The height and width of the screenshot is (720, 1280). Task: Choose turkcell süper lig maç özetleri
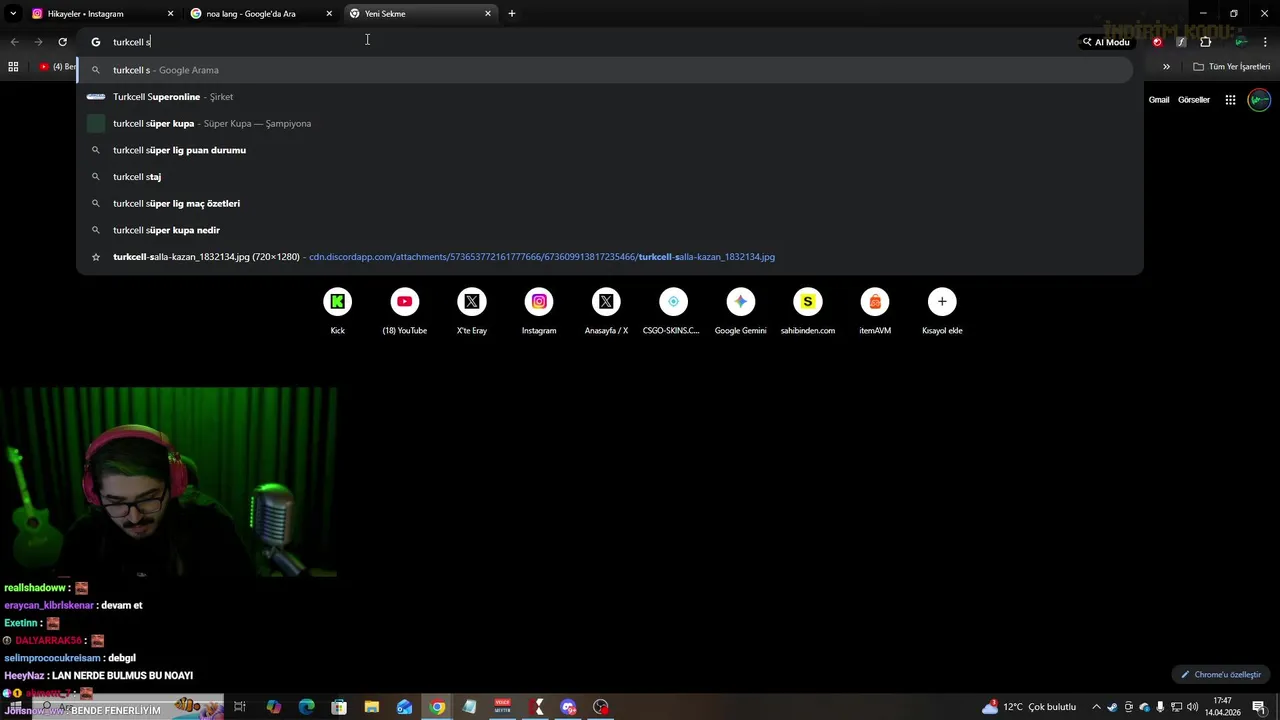tap(605, 204)
